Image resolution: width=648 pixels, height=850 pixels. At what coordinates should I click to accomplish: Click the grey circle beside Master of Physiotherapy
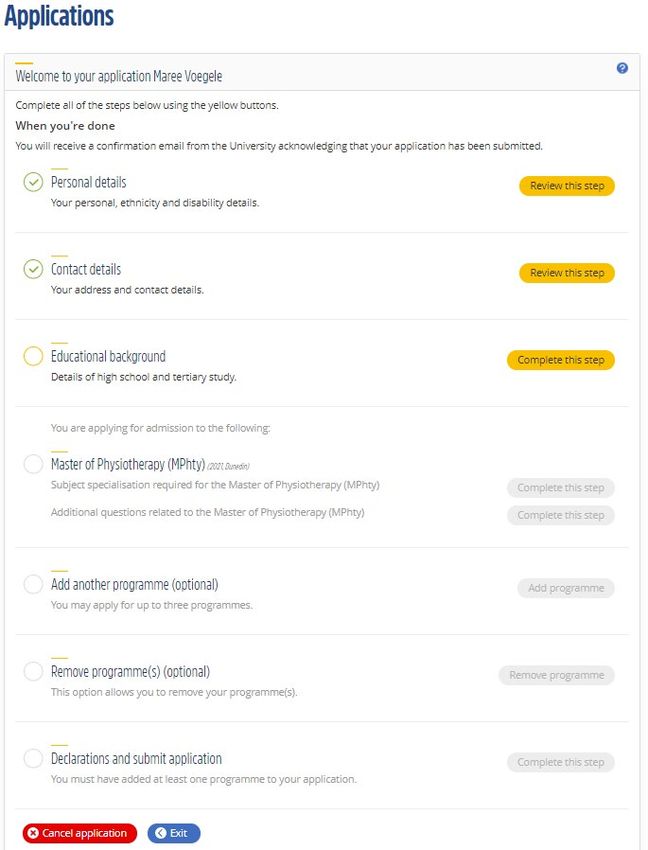point(33,464)
